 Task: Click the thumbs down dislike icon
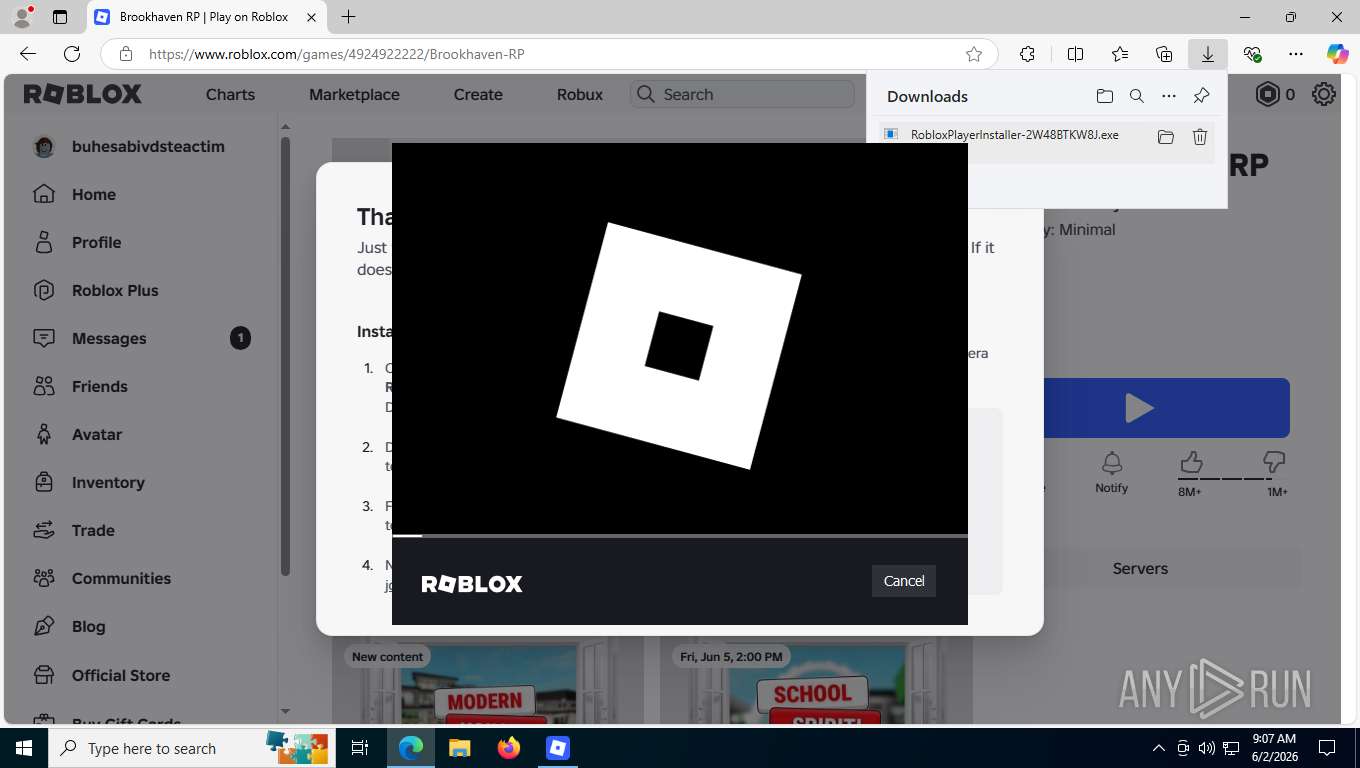(1274, 462)
